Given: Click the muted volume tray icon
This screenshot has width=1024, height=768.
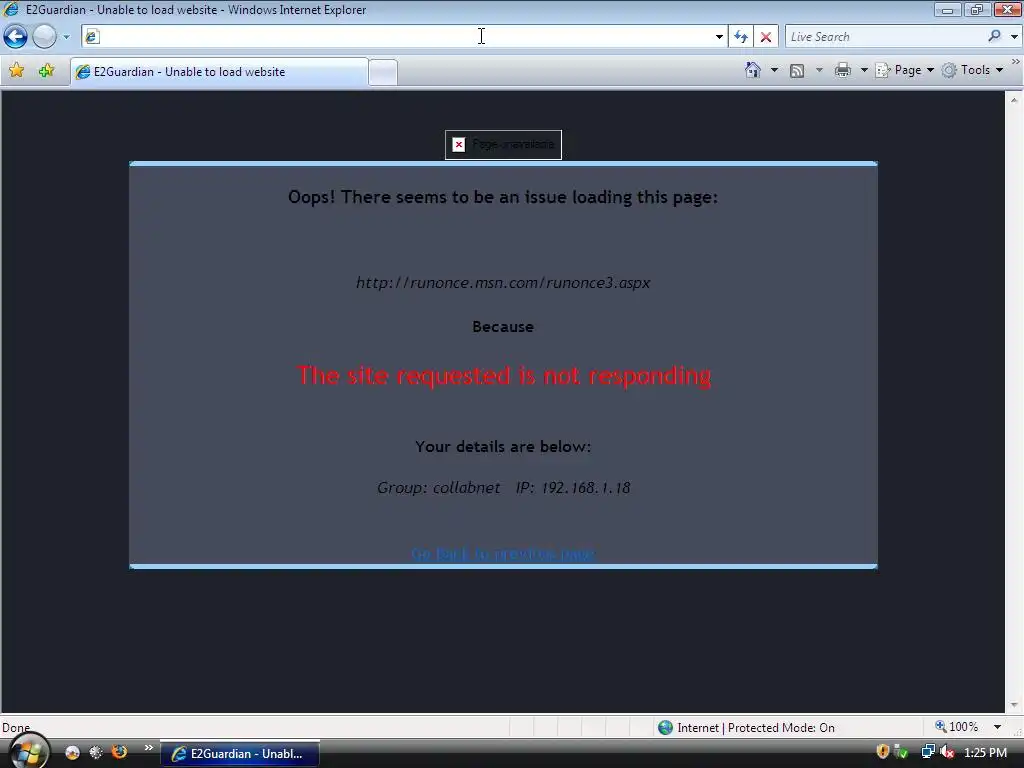Looking at the screenshot, I should click(x=947, y=752).
